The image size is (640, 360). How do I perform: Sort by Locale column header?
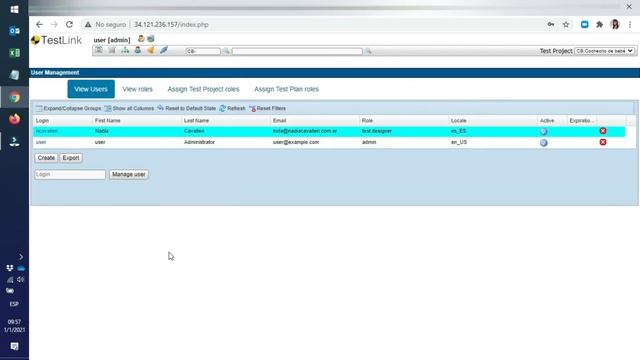[x=458, y=121]
